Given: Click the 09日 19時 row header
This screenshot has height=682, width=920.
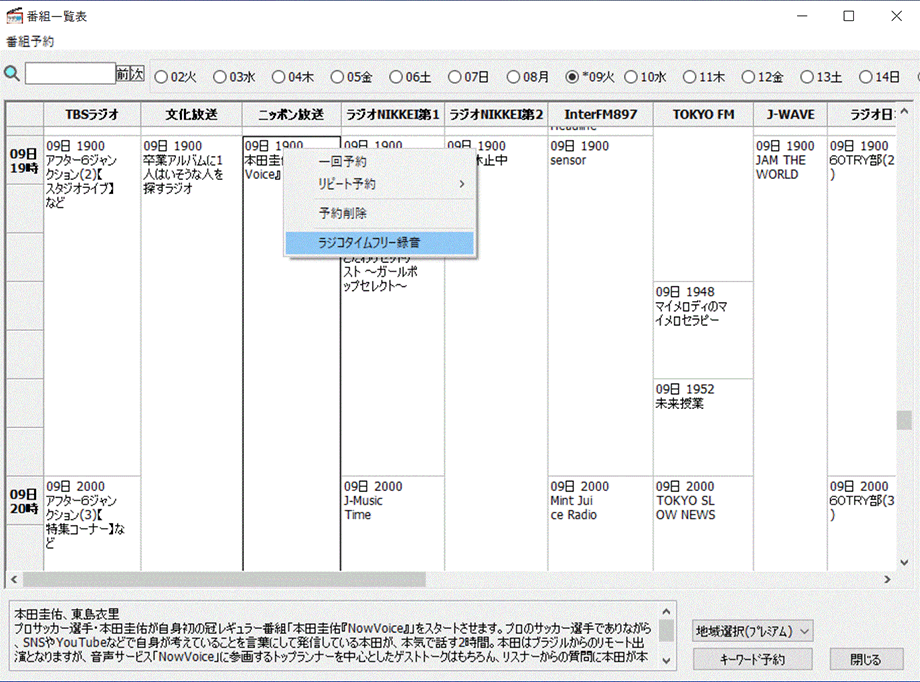Looking at the screenshot, I should (24, 161).
